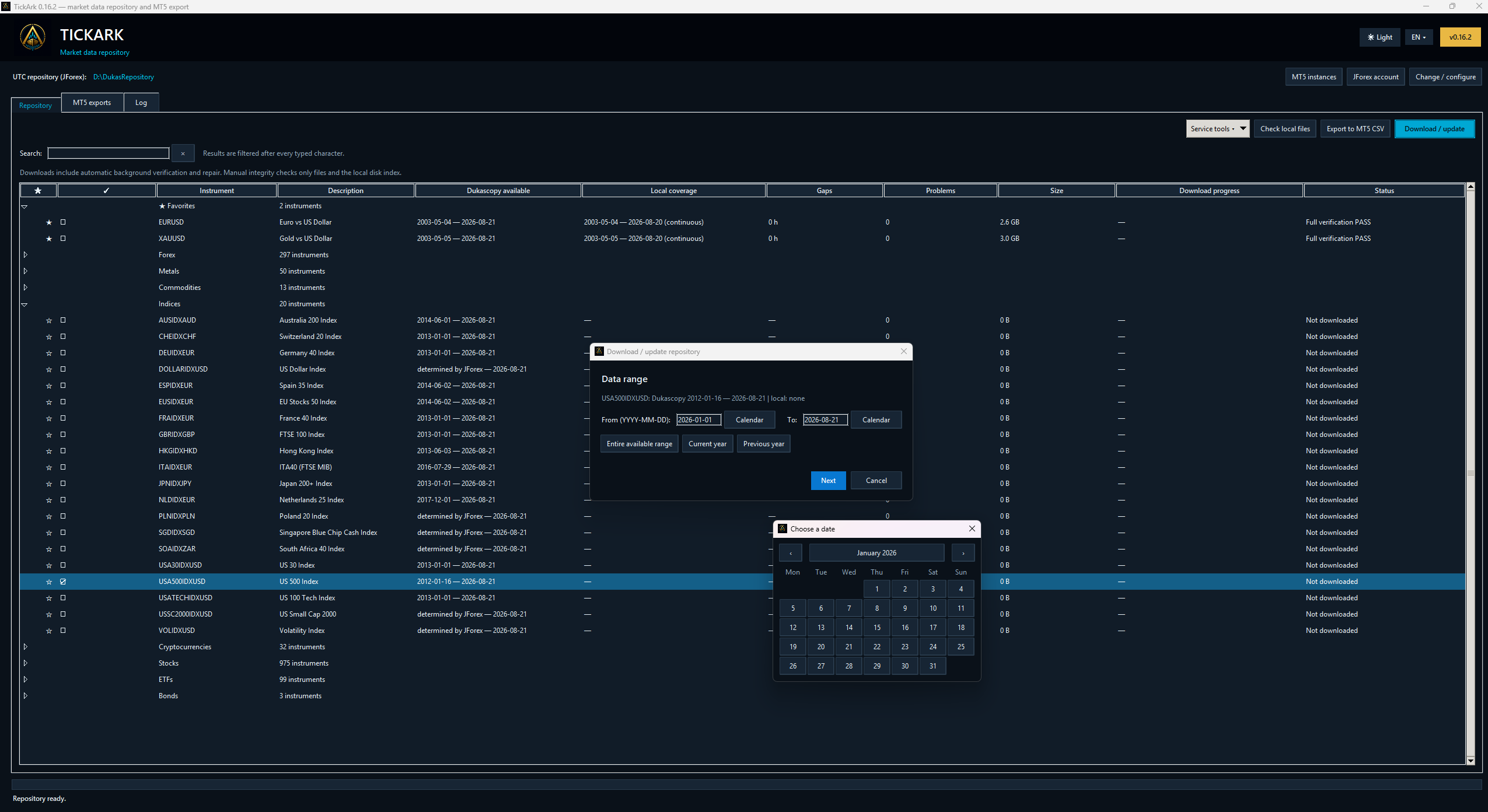Star the USATECHIDXUSD instrument
1488x812 pixels.
pyautogui.click(x=49, y=598)
